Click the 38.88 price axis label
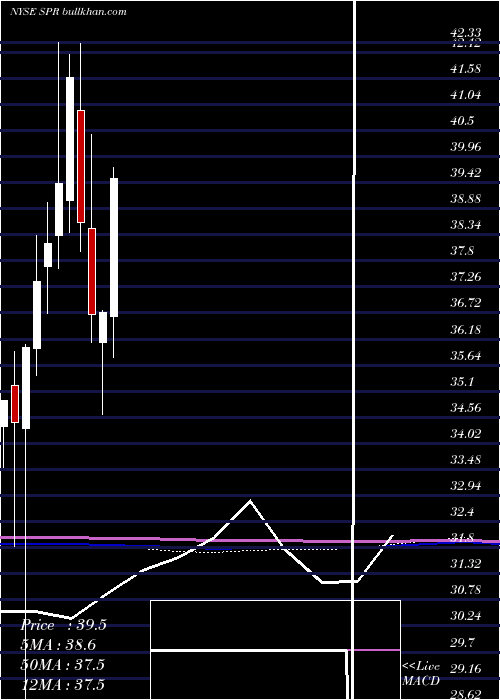This screenshot has height=700, width=500. pos(466,199)
